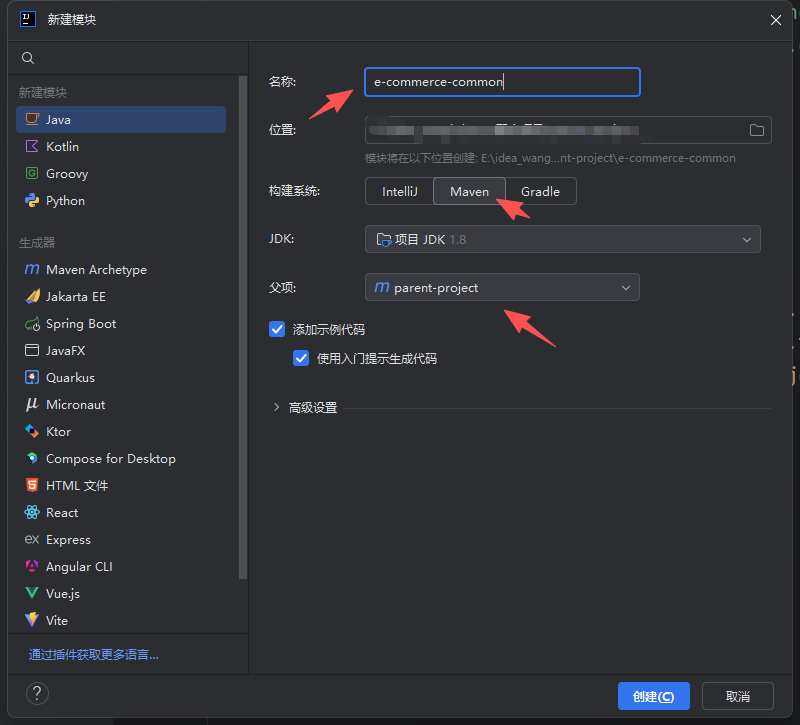Select JavaFX label in list
The width and height of the screenshot is (800, 725).
pos(65,351)
